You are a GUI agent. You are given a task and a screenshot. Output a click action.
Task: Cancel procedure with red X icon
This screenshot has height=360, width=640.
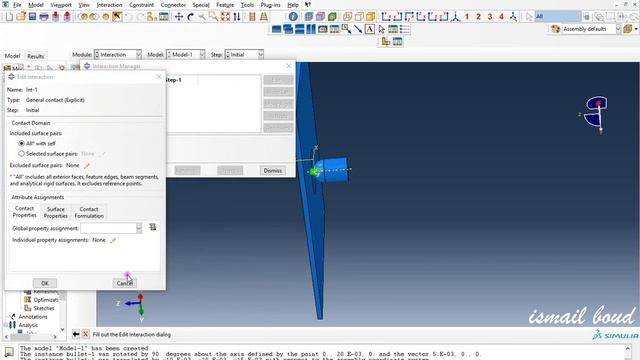pos(85,334)
